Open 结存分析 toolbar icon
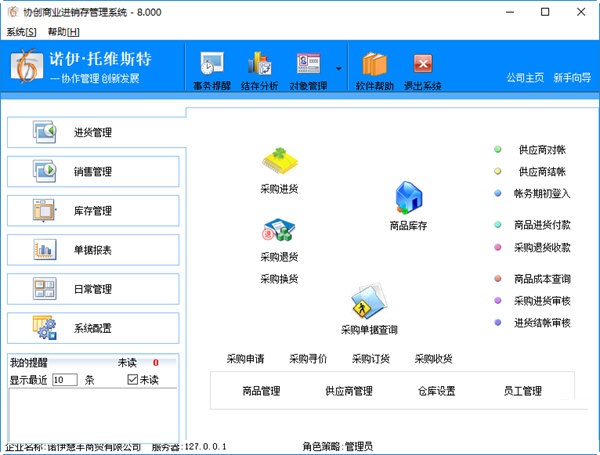The height and width of the screenshot is (455, 600). [259, 64]
